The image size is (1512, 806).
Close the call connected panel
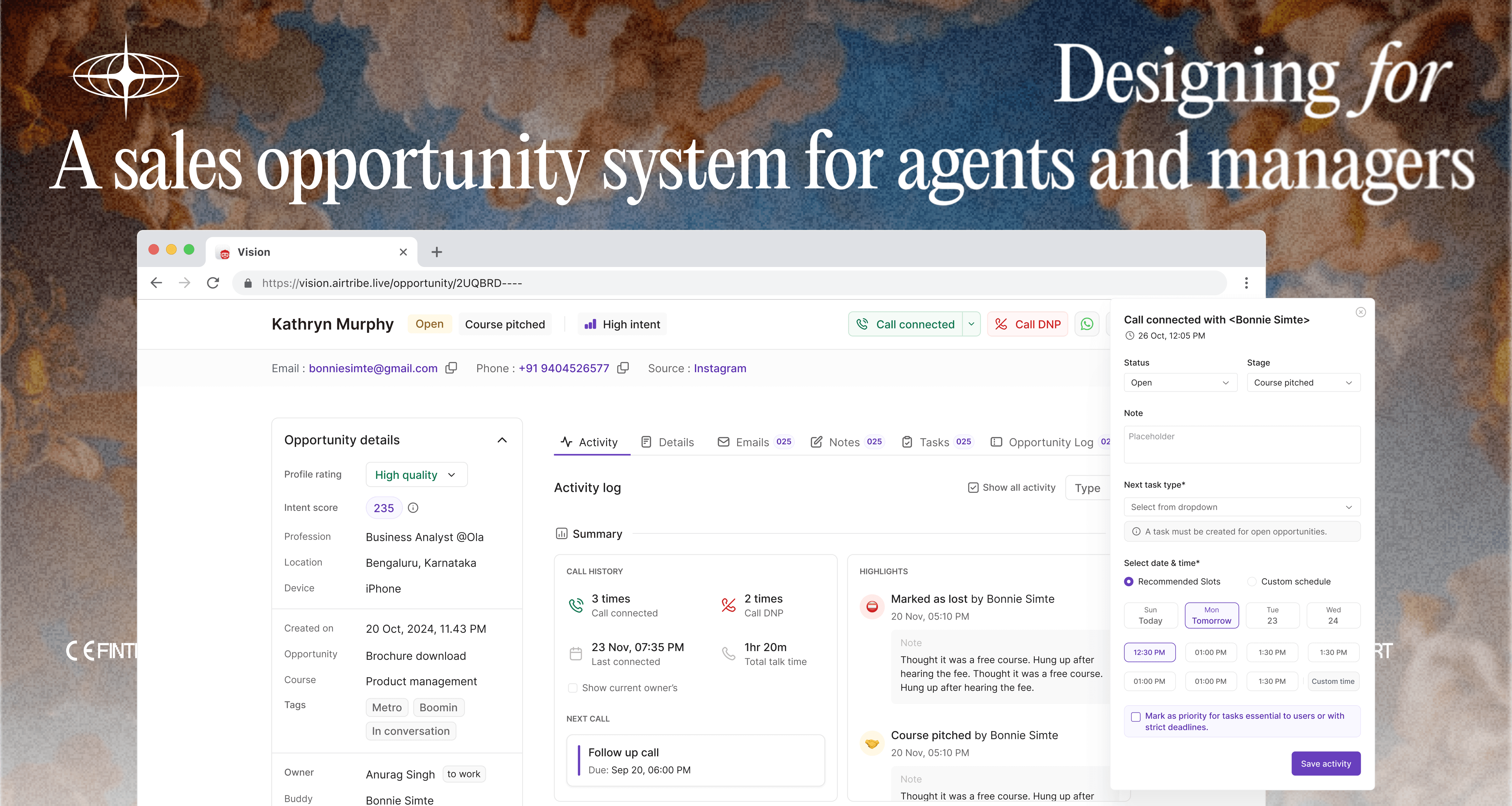pos(1360,312)
